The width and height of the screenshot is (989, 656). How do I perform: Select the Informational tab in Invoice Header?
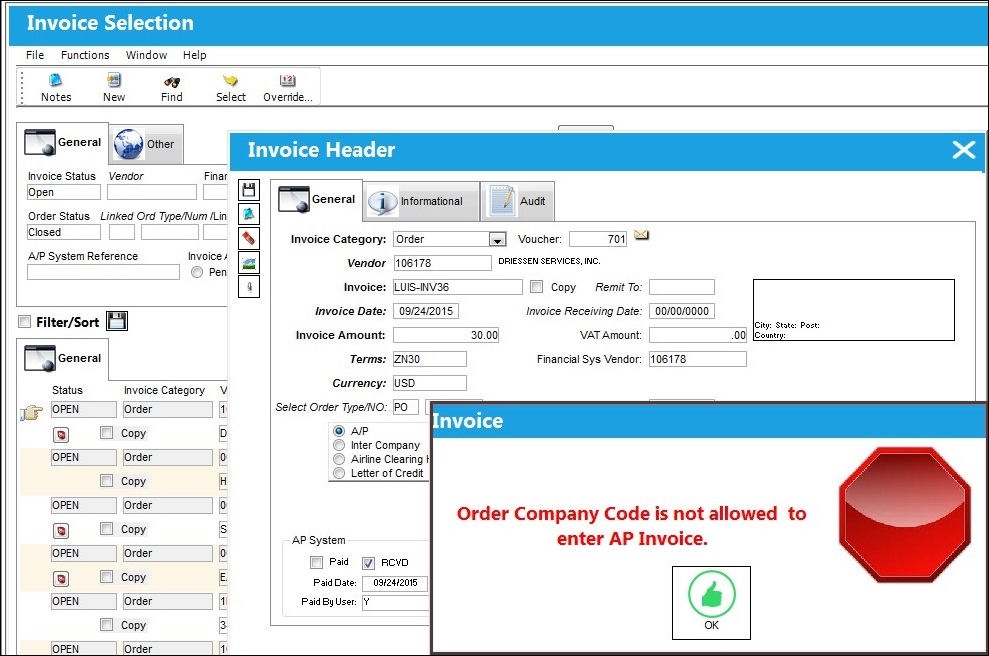tap(422, 201)
